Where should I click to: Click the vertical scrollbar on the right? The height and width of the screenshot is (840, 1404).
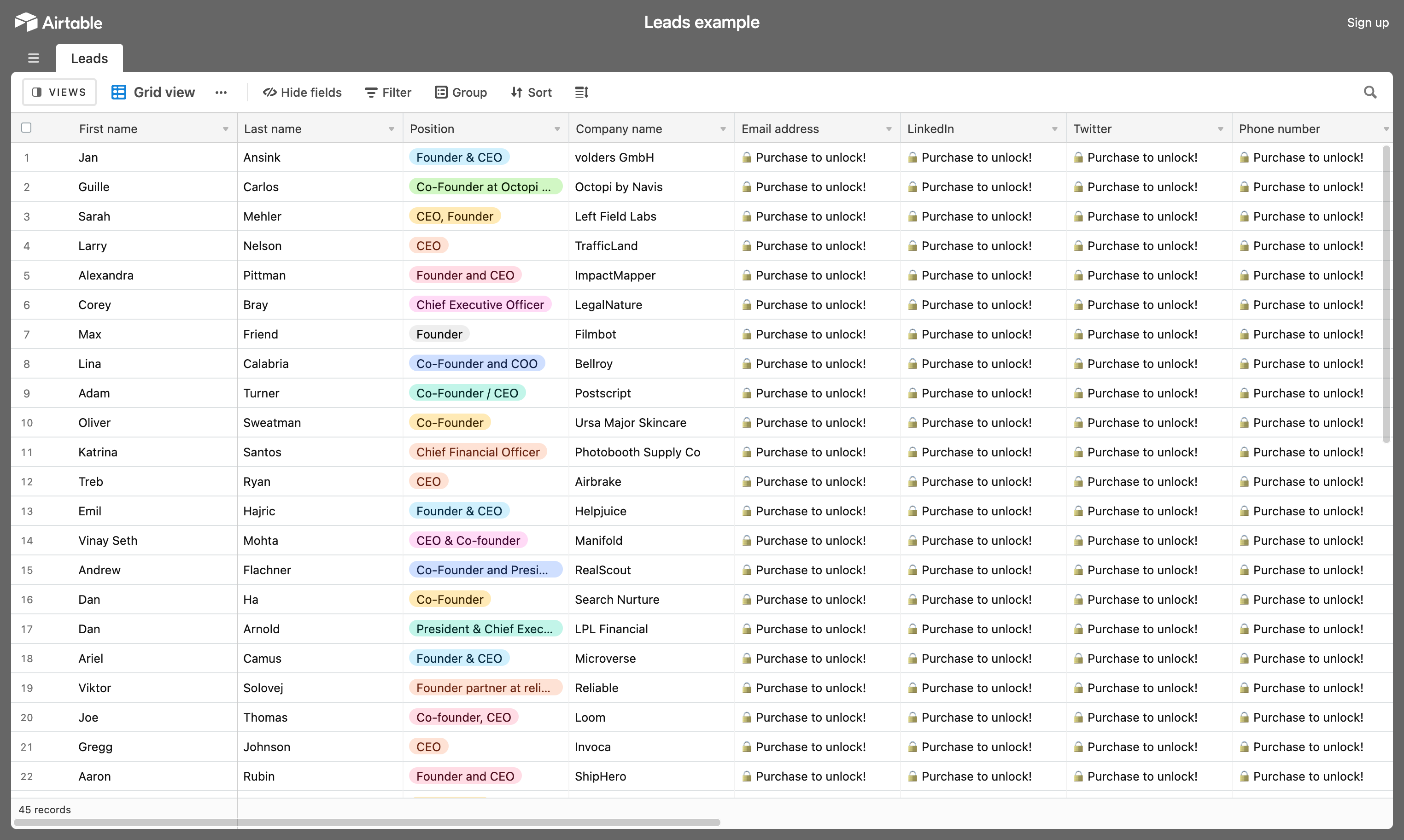click(x=1386, y=294)
